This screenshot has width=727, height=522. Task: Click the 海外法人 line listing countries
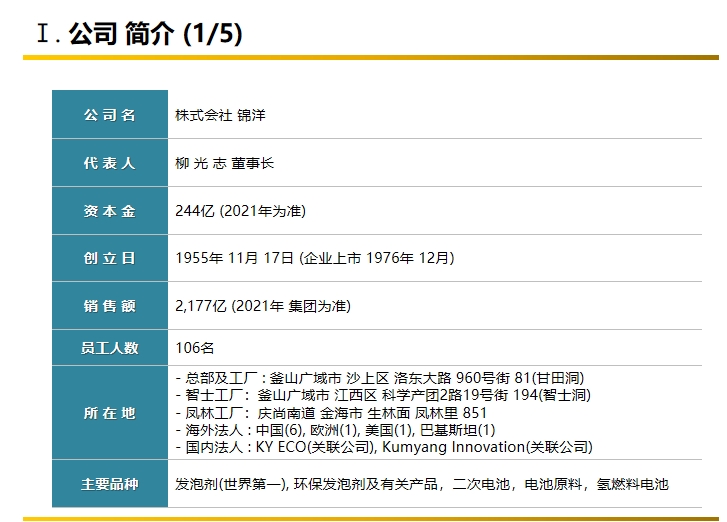click(335, 430)
